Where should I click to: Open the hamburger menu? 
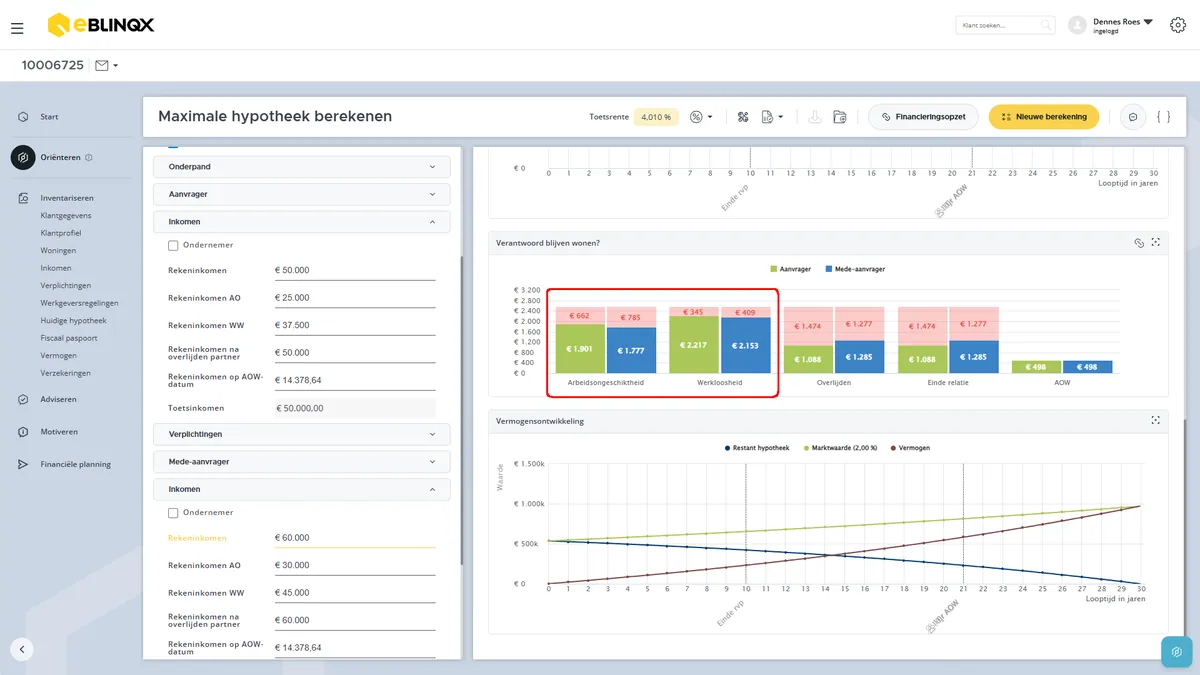pyautogui.click(x=17, y=28)
